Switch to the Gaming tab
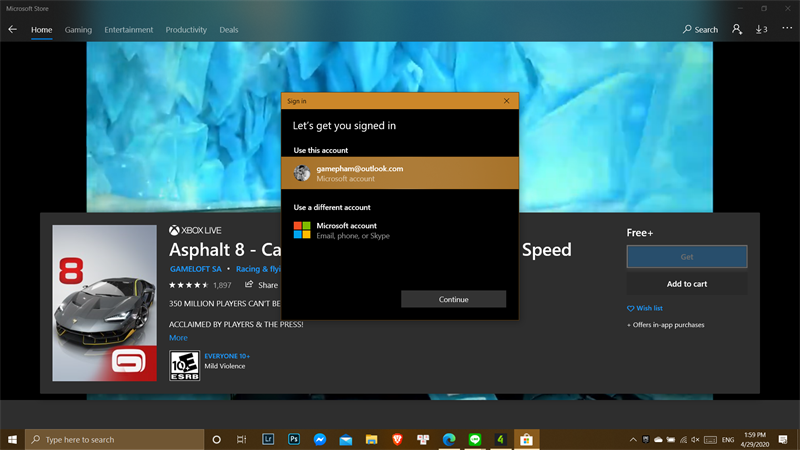The image size is (800, 450). (x=78, y=30)
